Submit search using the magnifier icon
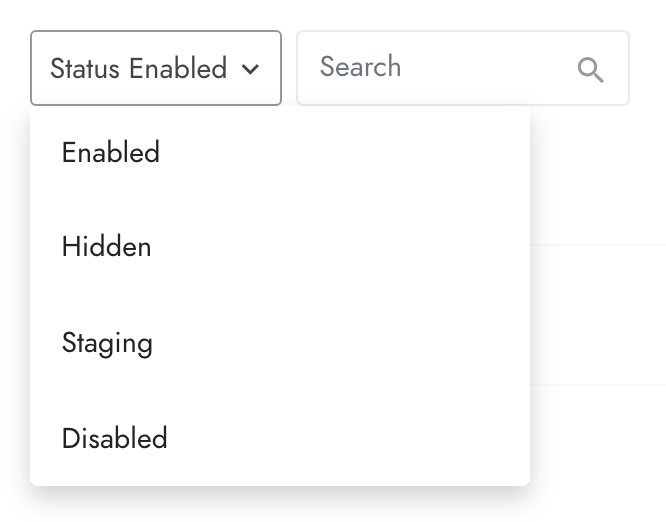The width and height of the screenshot is (666, 522). coord(590,71)
